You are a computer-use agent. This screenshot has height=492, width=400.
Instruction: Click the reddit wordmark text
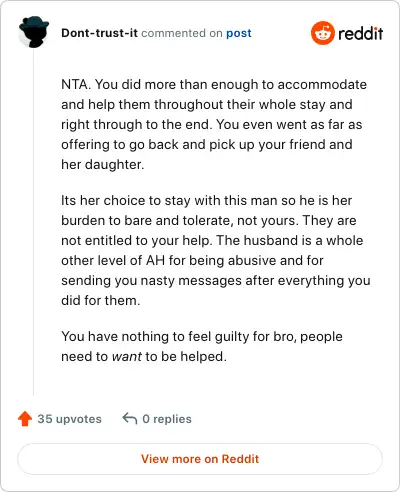pyautogui.click(x=360, y=34)
